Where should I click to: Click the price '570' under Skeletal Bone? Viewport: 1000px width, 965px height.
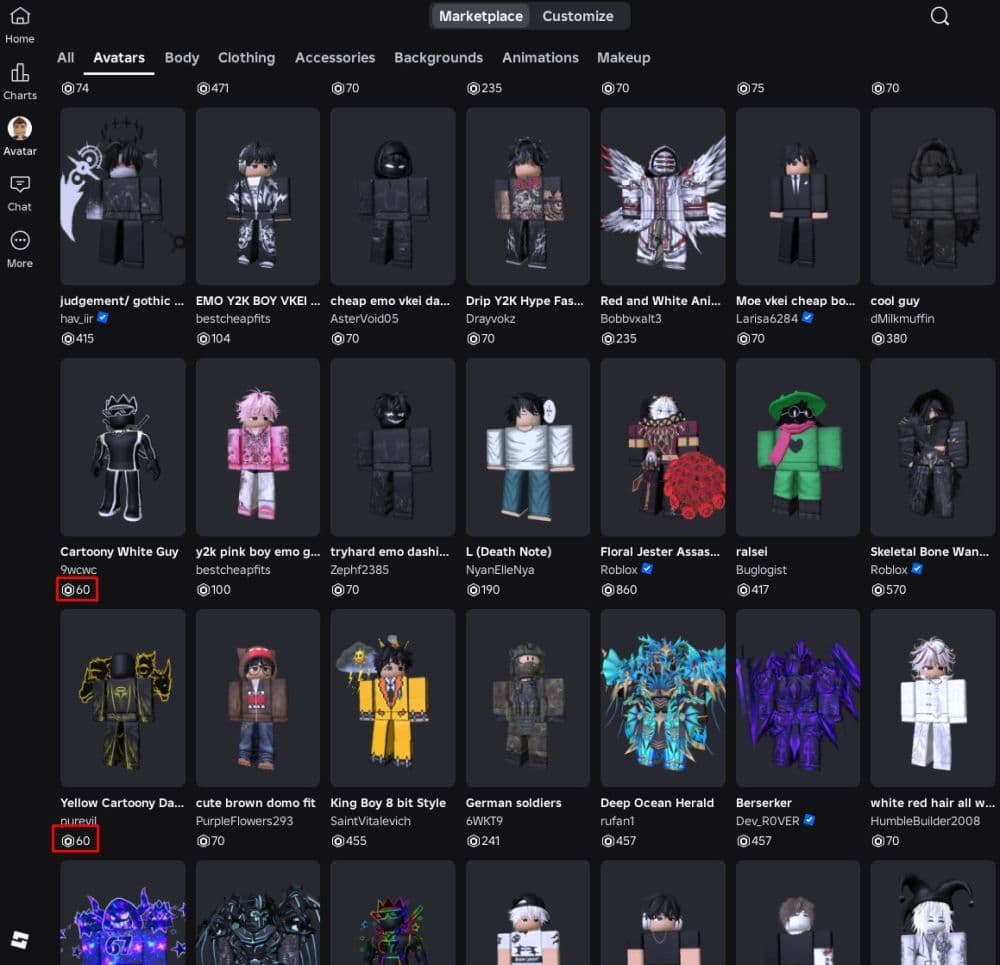pos(895,590)
